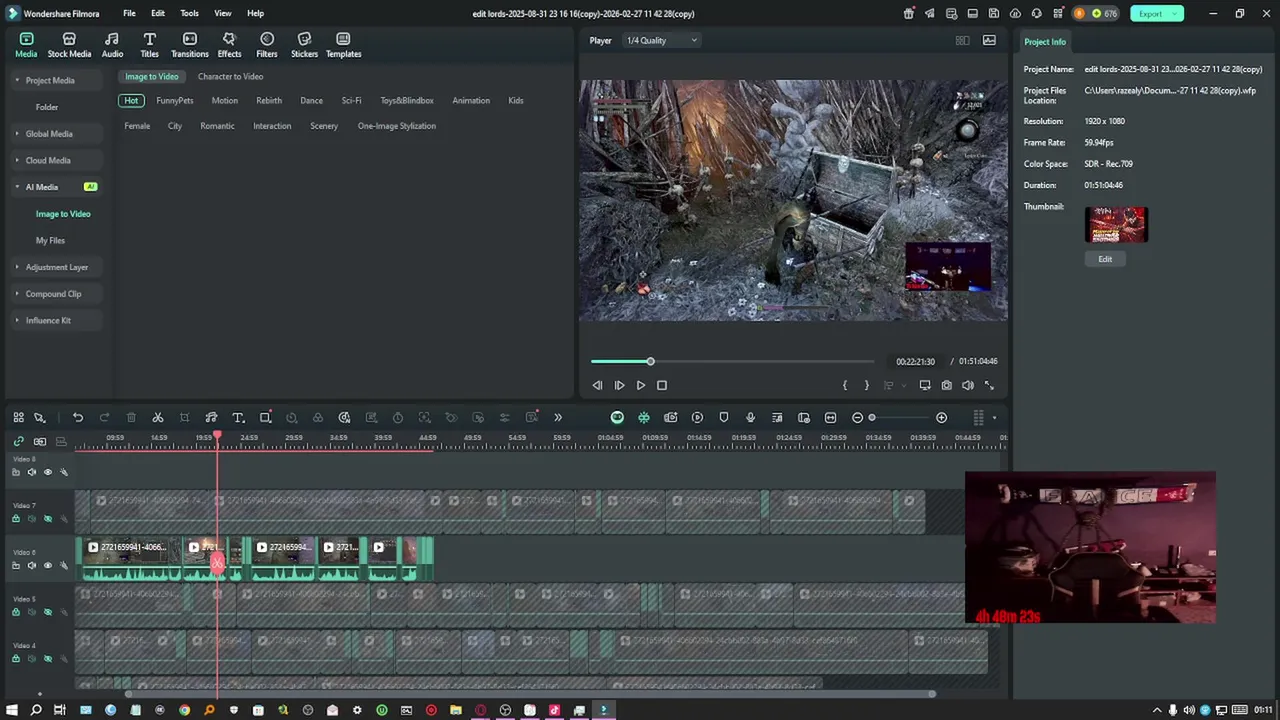The height and width of the screenshot is (720, 1280).
Task: Open the player volume control
Action: coord(967,385)
